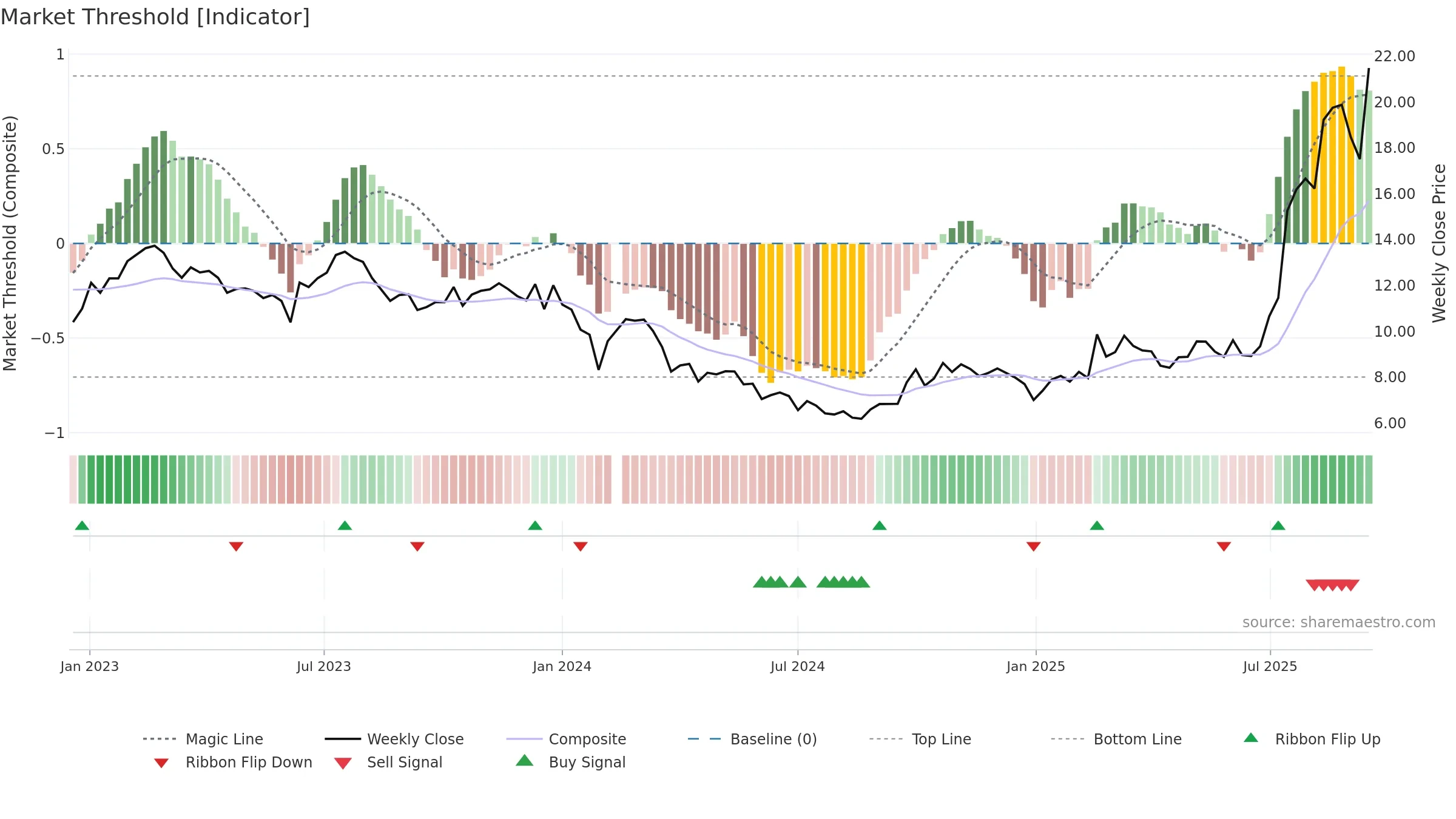The image size is (1456, 819).
Task: Toggle the Sell Signal legend entry
Action: 388,762
